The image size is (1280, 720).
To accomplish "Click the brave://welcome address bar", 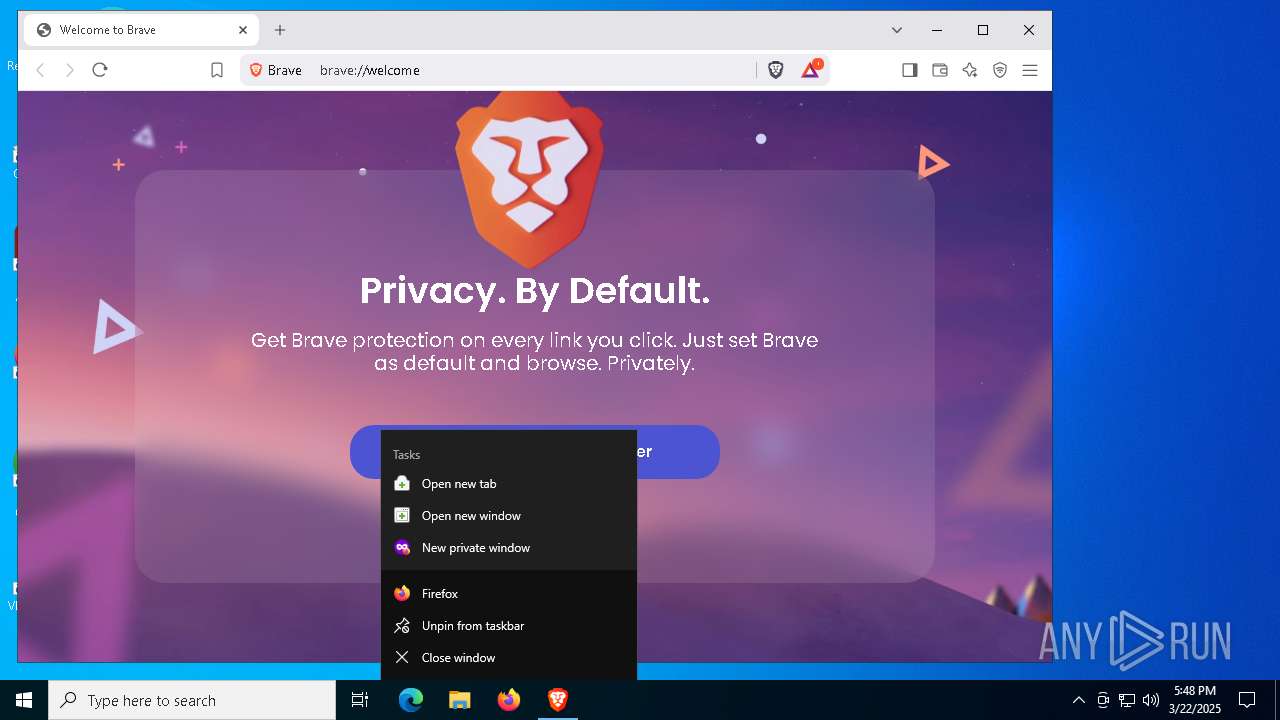I will point(535,70).
